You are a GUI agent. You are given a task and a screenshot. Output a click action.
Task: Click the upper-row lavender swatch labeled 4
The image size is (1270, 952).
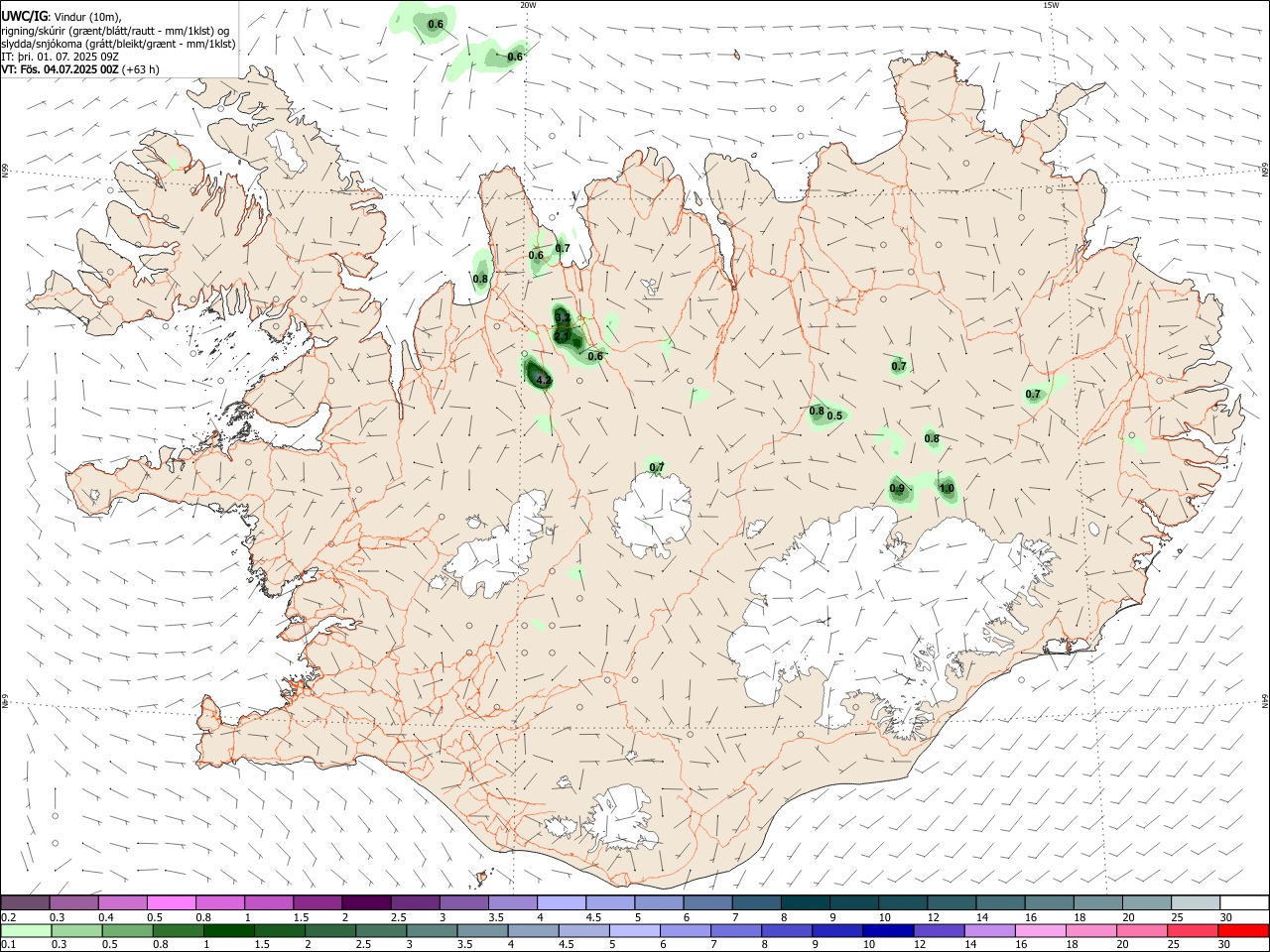pos(562,902)
